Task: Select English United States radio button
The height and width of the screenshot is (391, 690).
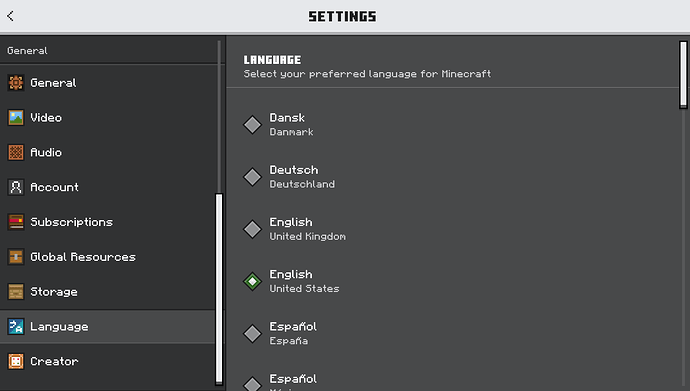Action: (253, 281)
